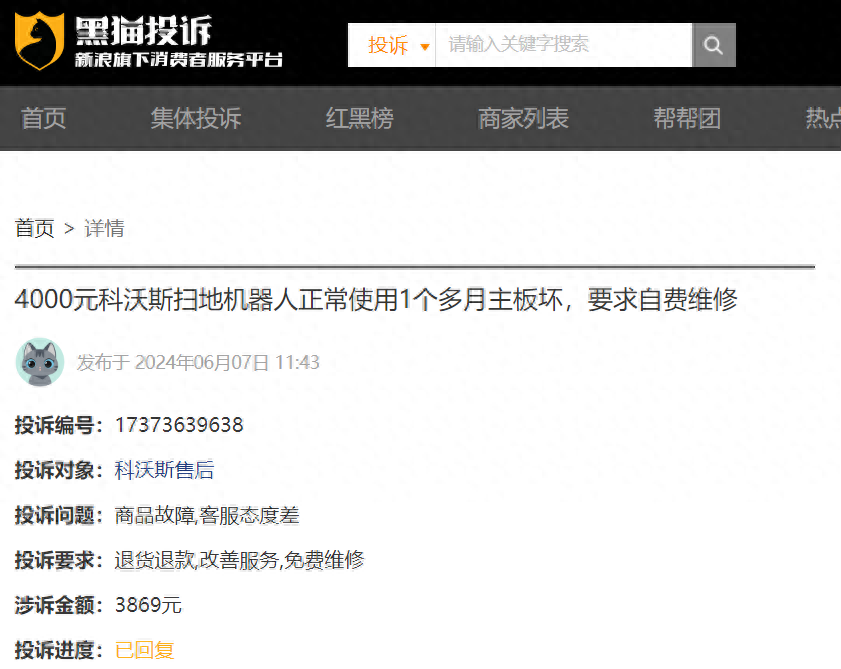Open the 集体投诉 navigation tab
This screenshot has width=841, height=669.
click(196, 118)
